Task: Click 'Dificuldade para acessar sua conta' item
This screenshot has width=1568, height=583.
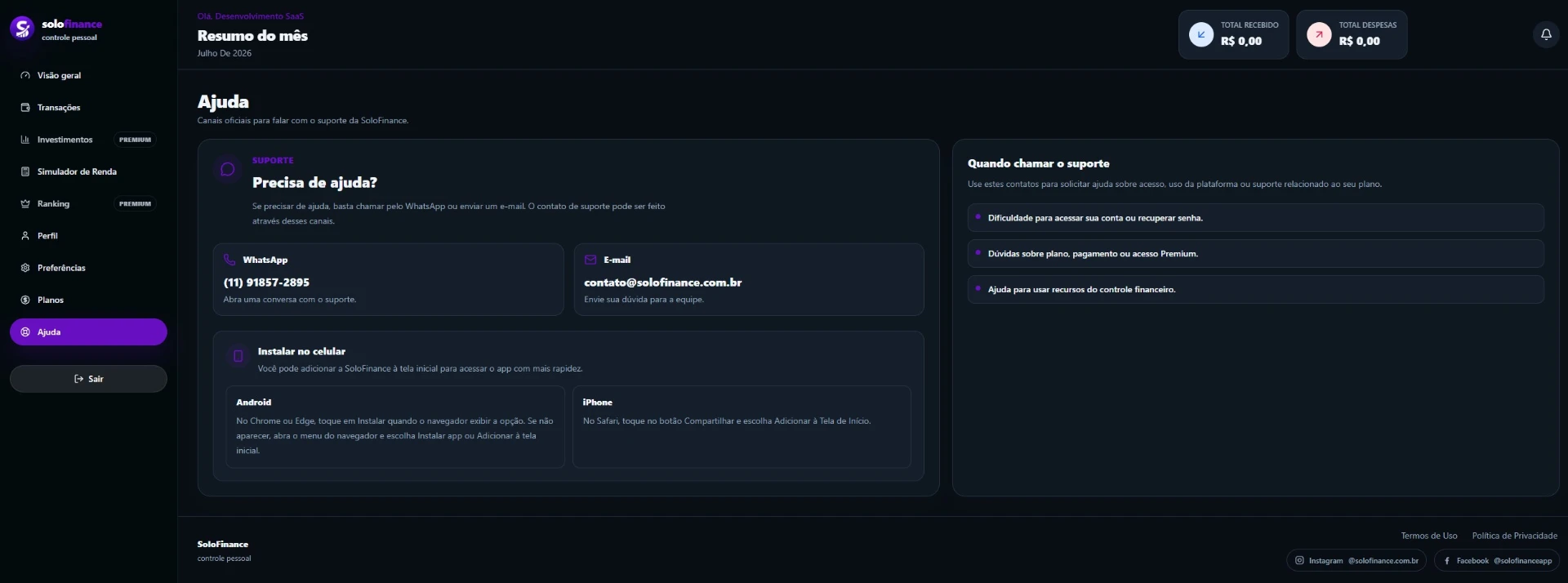Action: tap(1256, 218)
